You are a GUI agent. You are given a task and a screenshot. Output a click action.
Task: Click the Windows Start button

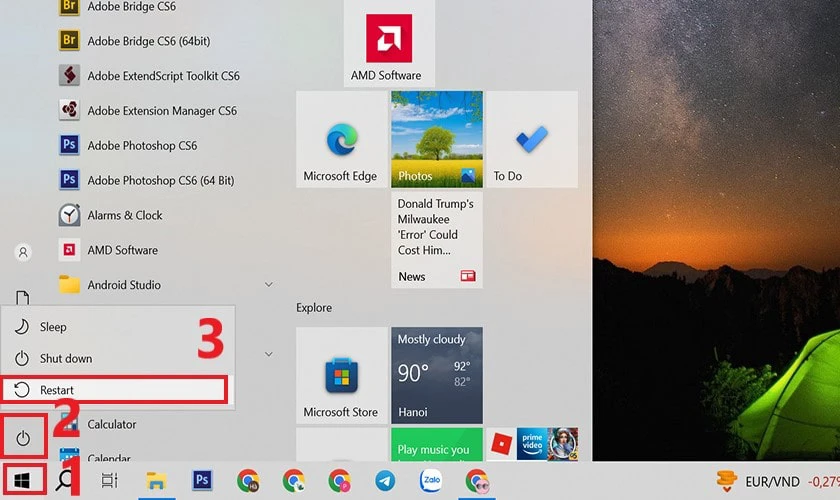[24, 480]
